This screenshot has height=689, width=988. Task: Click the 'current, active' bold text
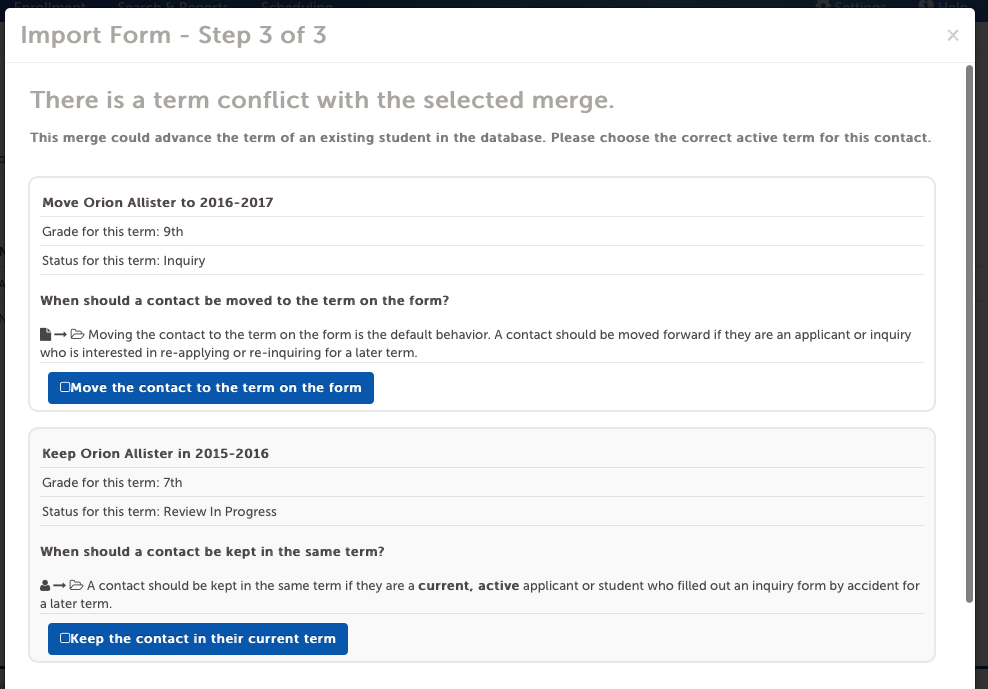(x=469, y=586)
